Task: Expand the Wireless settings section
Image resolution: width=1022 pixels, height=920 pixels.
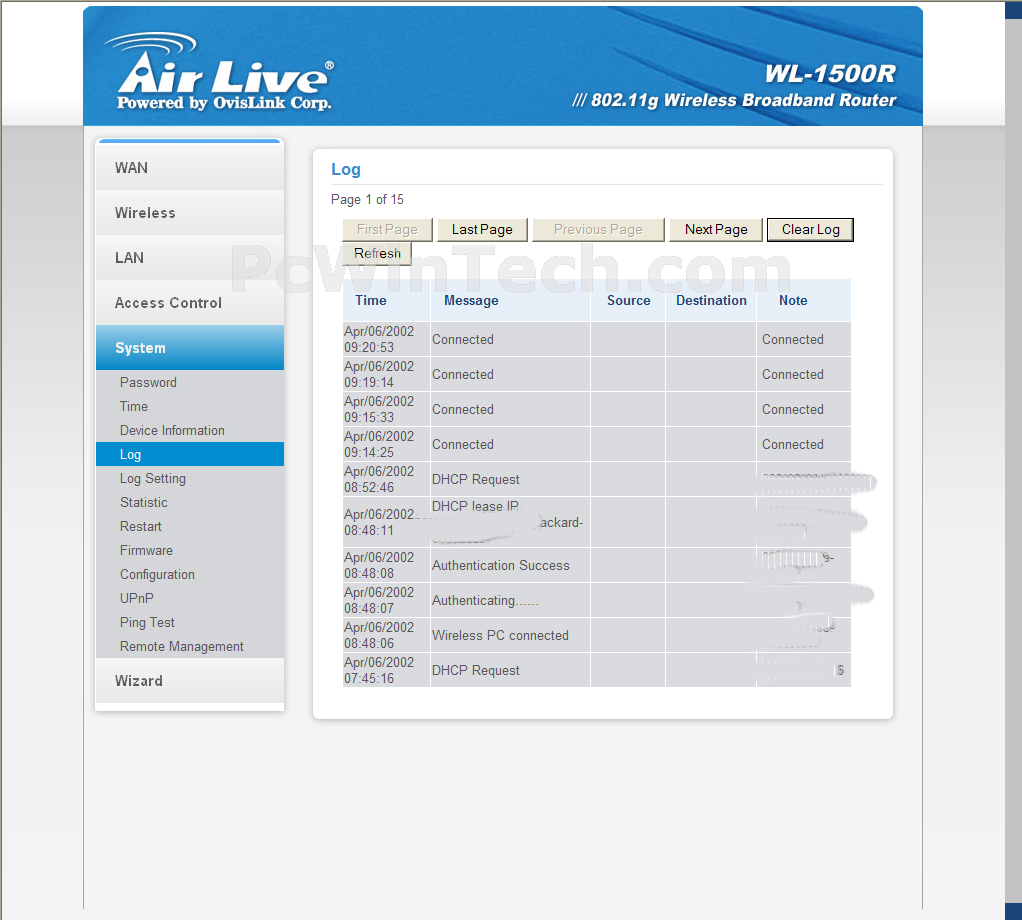Action: coord(145,213)
